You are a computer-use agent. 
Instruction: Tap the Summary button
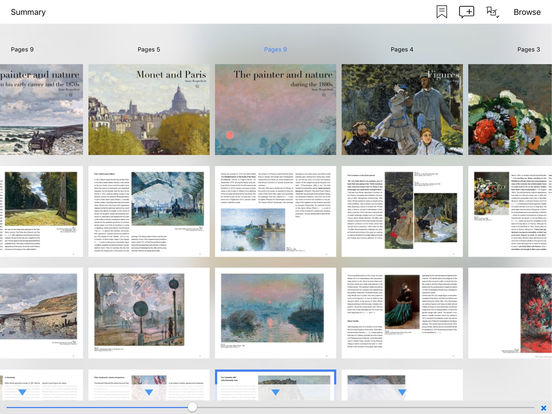(28, 12)
